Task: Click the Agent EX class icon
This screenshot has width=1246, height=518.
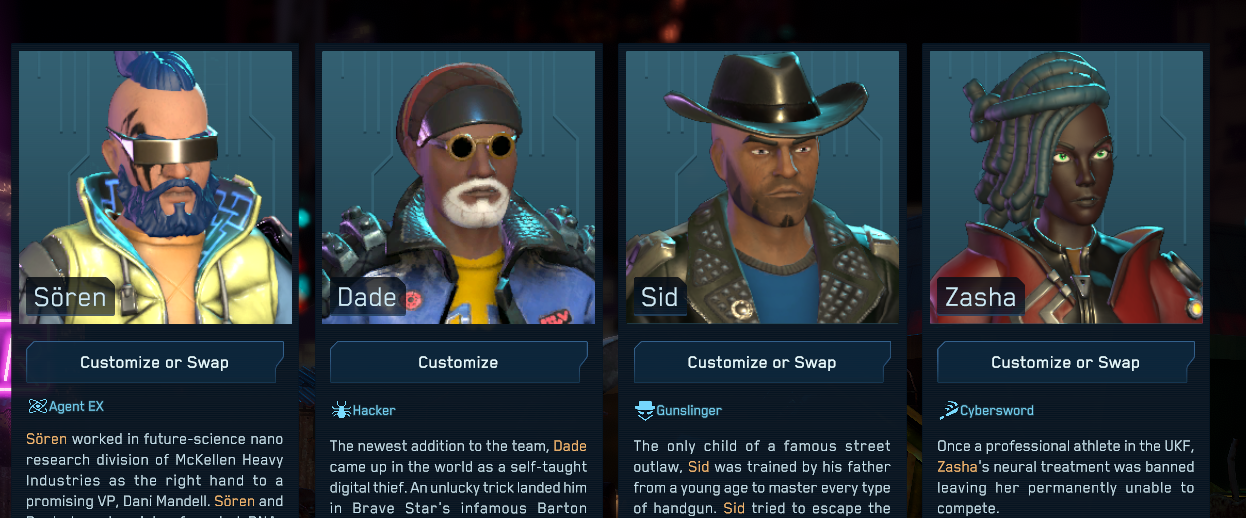Action: (x=38, y=407)
